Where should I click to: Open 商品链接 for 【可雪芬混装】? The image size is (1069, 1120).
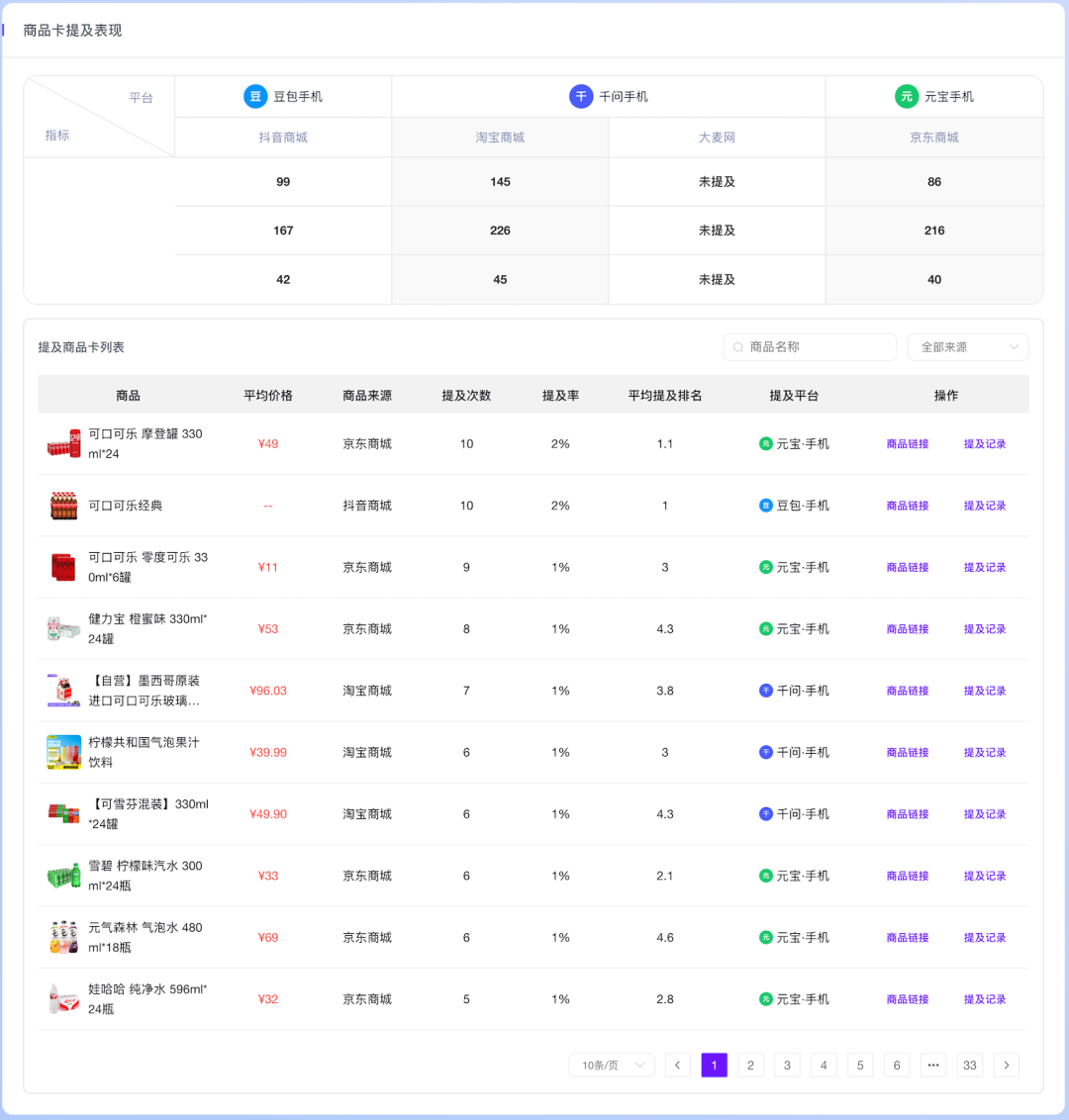908,814
